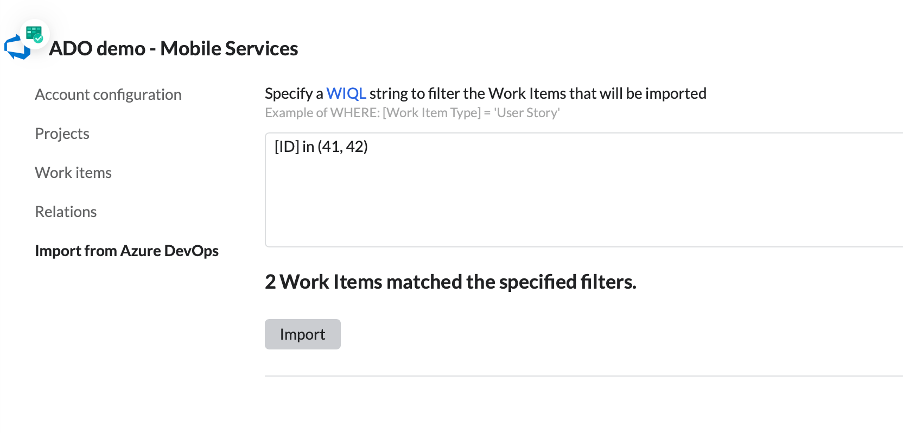Open the Relations settings page

pos(66,212)
